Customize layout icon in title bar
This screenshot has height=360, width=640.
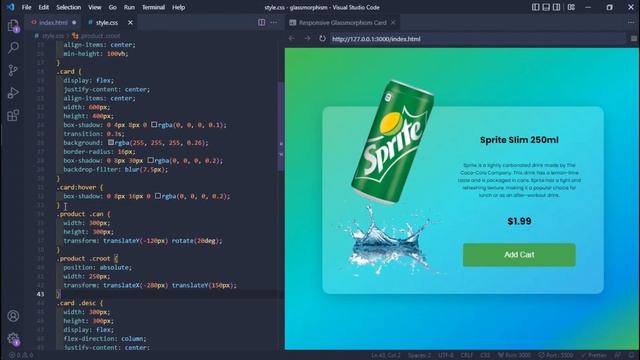point(571,7)
